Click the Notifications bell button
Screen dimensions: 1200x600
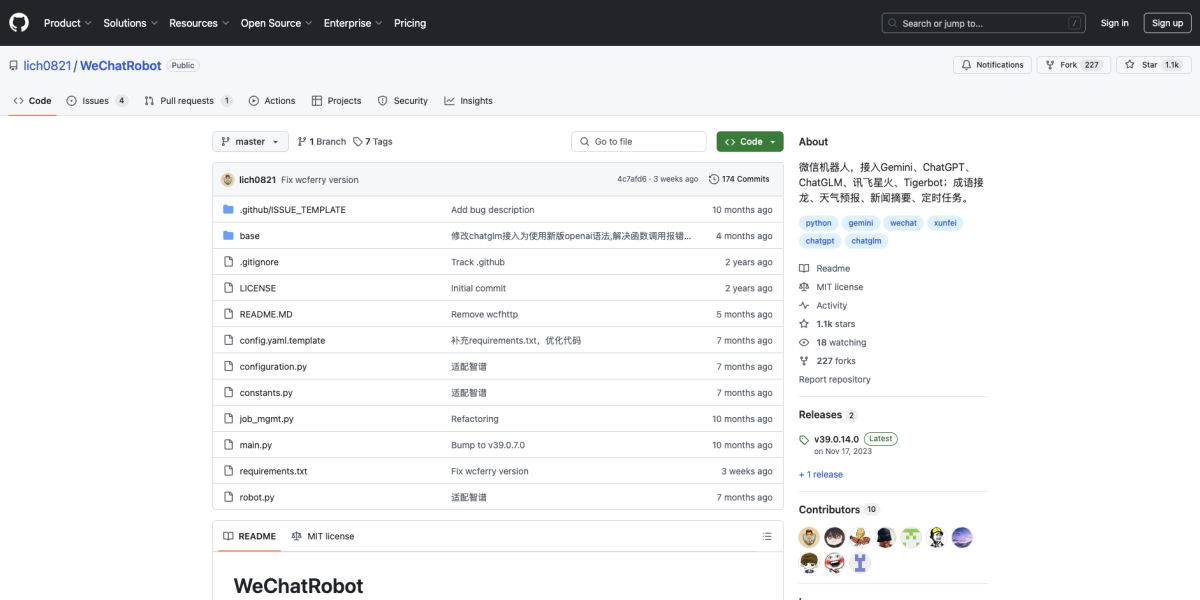(992, 65)
